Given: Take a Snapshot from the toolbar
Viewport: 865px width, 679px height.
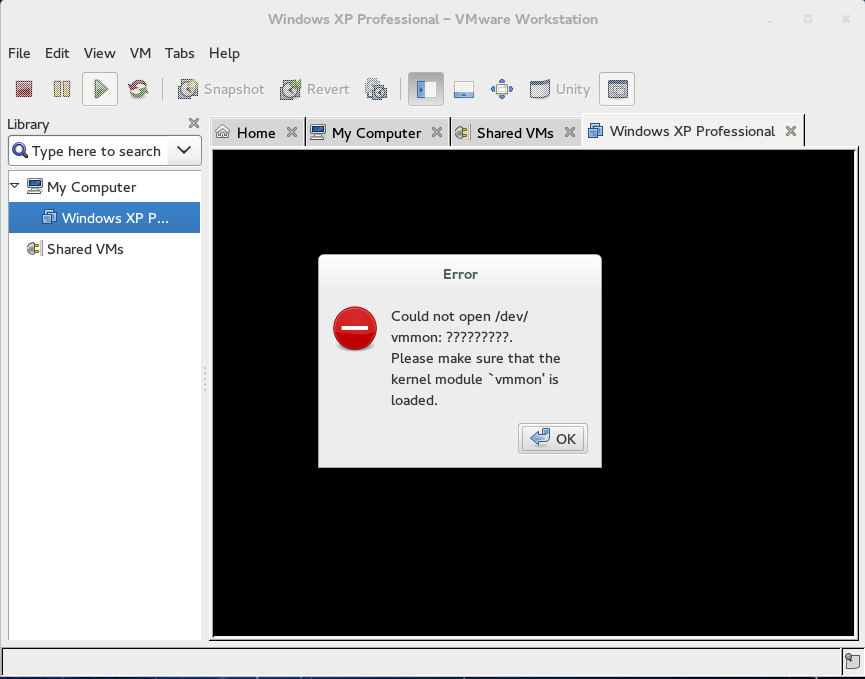Looking at the screenshot, I should click(x=221, y=89).
